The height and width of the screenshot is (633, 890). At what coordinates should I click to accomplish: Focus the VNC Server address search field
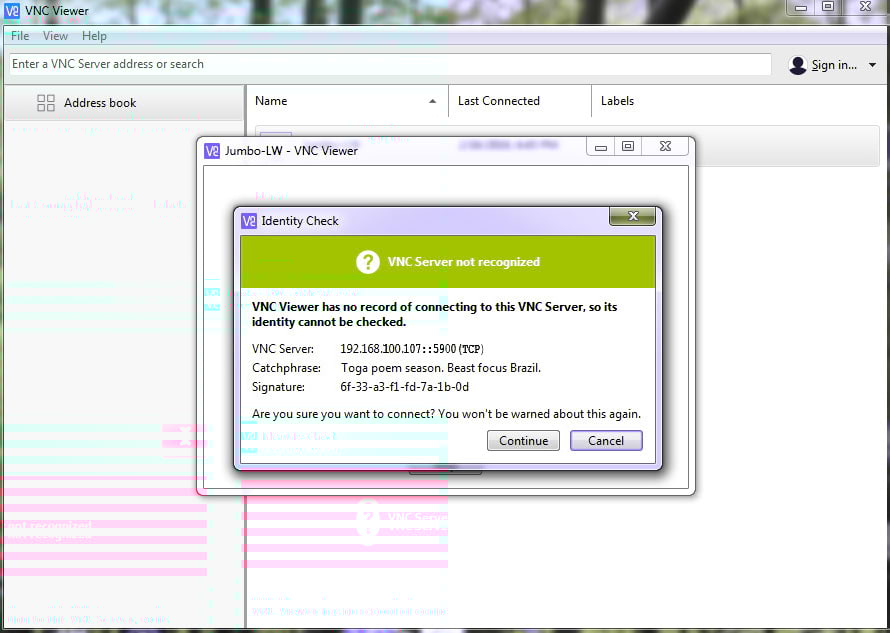(x=390, y=64)
